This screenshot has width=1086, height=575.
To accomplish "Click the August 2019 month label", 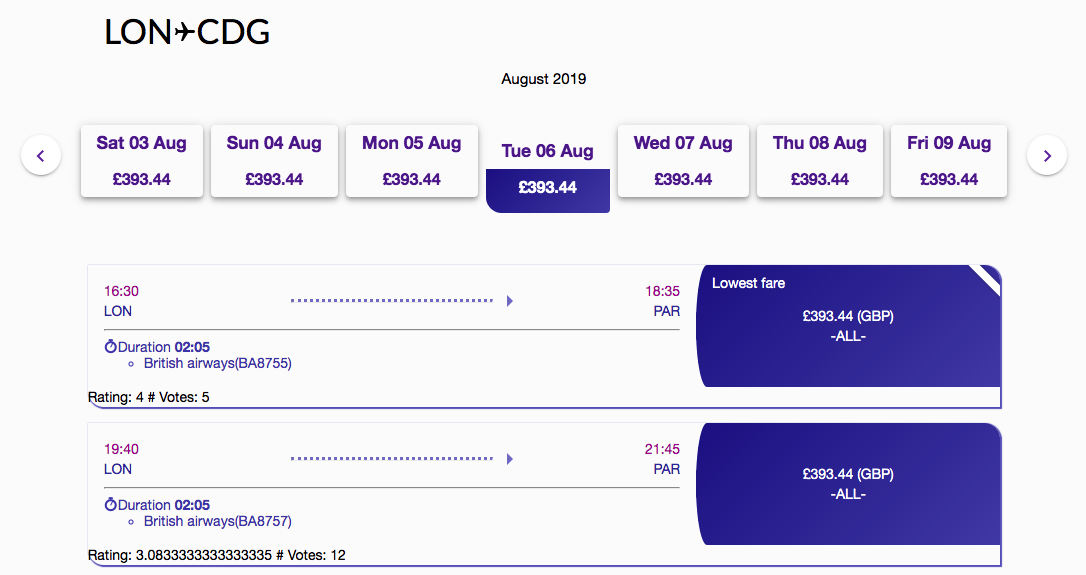I will click(x=543, y=79).
